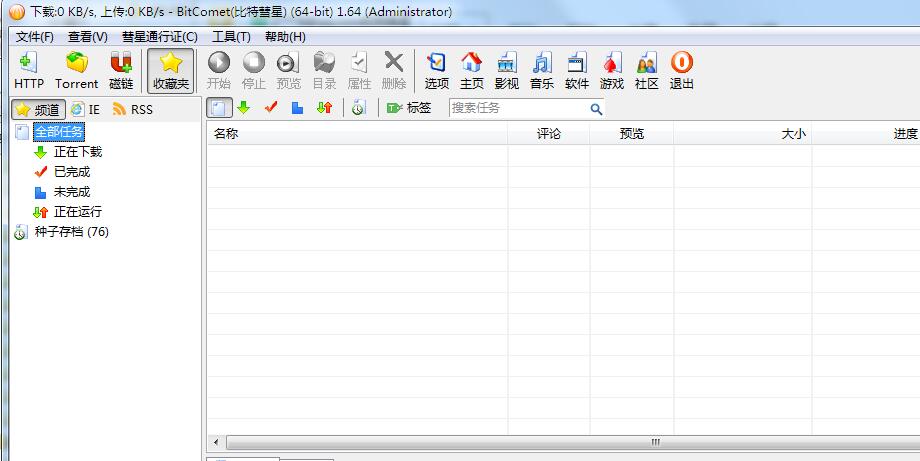The image size is (920, 461).
Task: Open a Torrent file via toolbar
Action: point(76,71)
